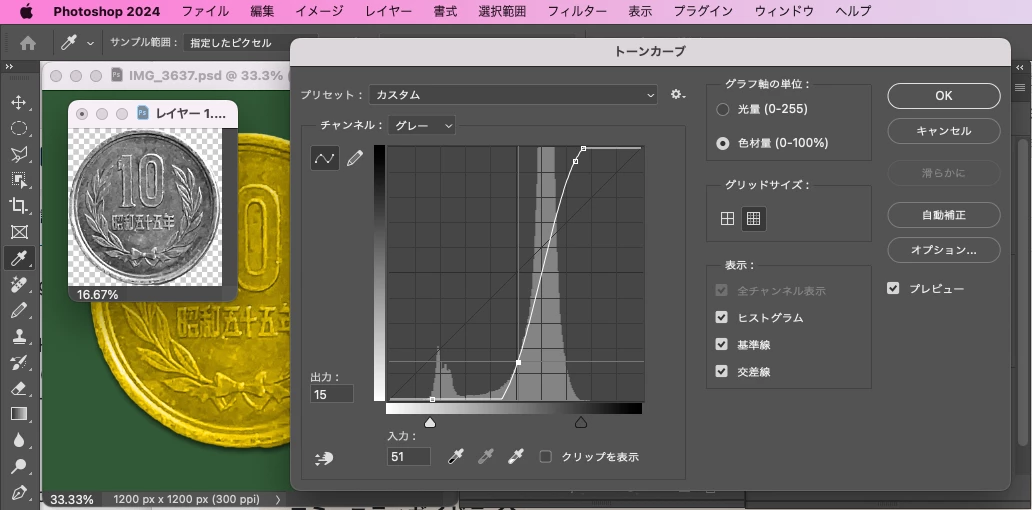1032x510 pixels.
Task: Click the white input slider triangle below the graph
Action: (x=430, y=422)
